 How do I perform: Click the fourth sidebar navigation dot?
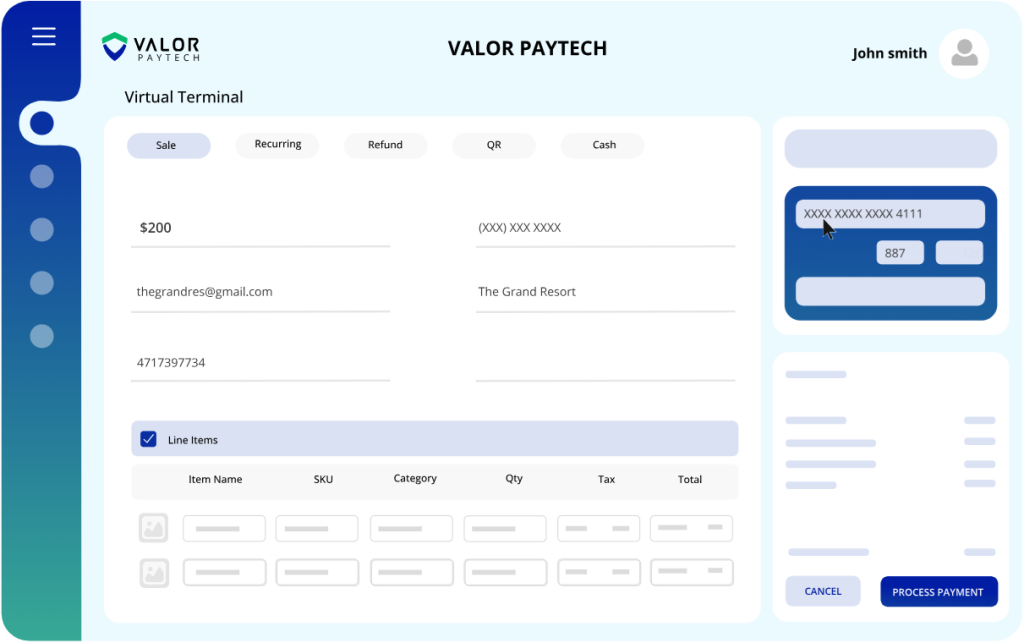tap(42, 283)
